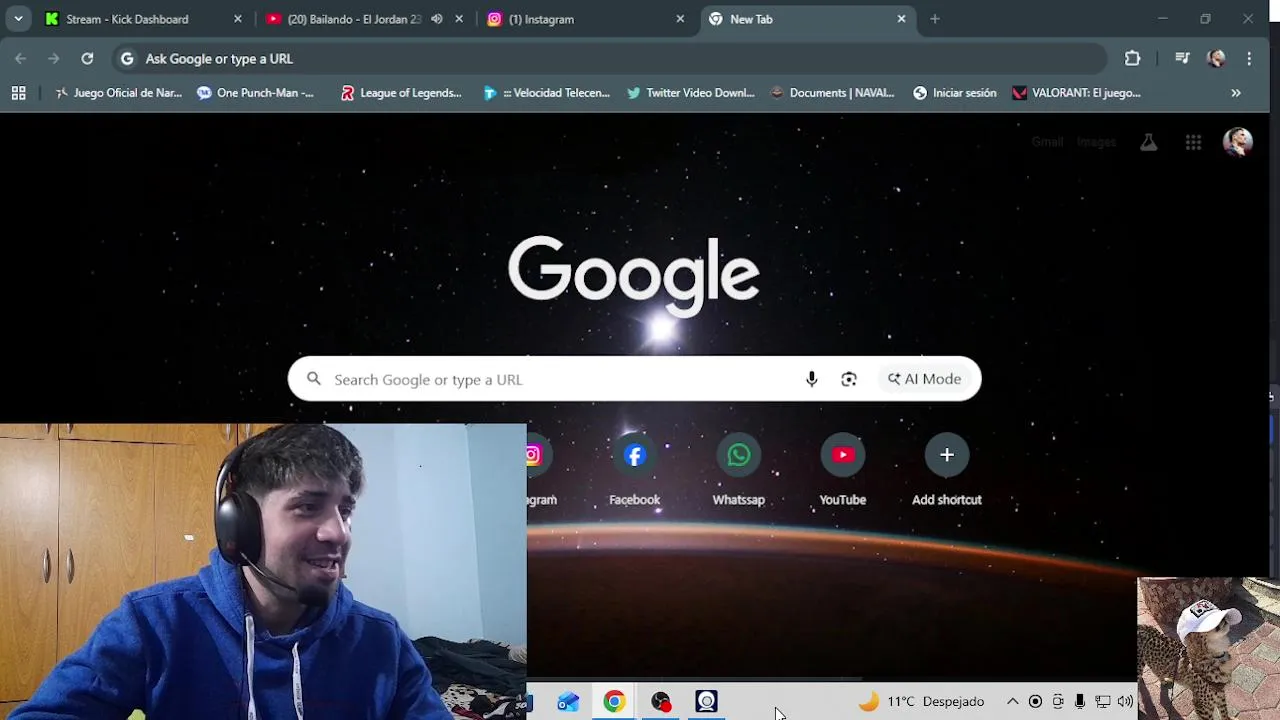Open the VALORANT: El juego bookmark

[x=1076, y=93]
